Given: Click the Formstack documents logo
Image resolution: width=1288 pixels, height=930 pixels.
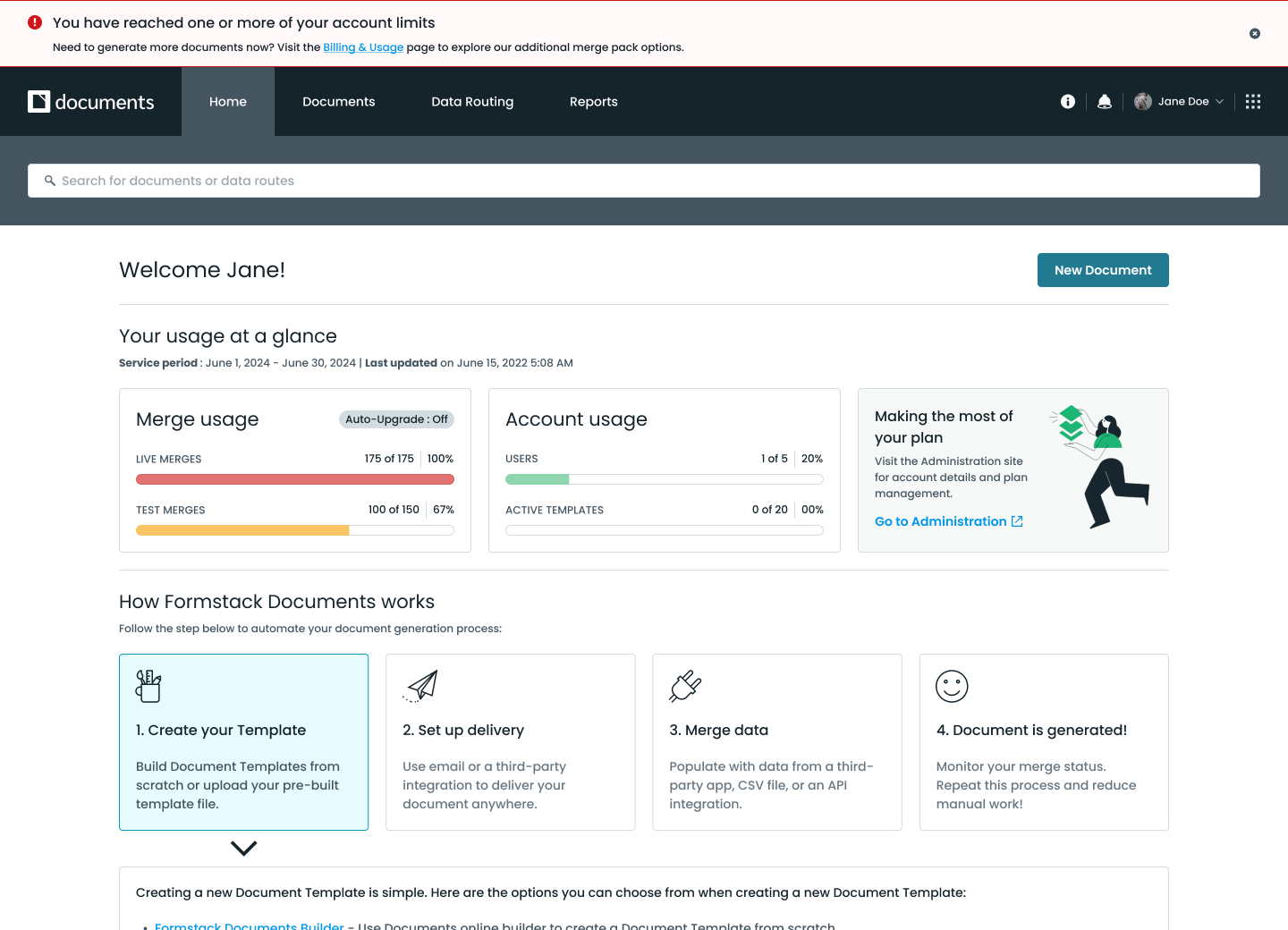Looking at the screenshot, I should [90, 102].
